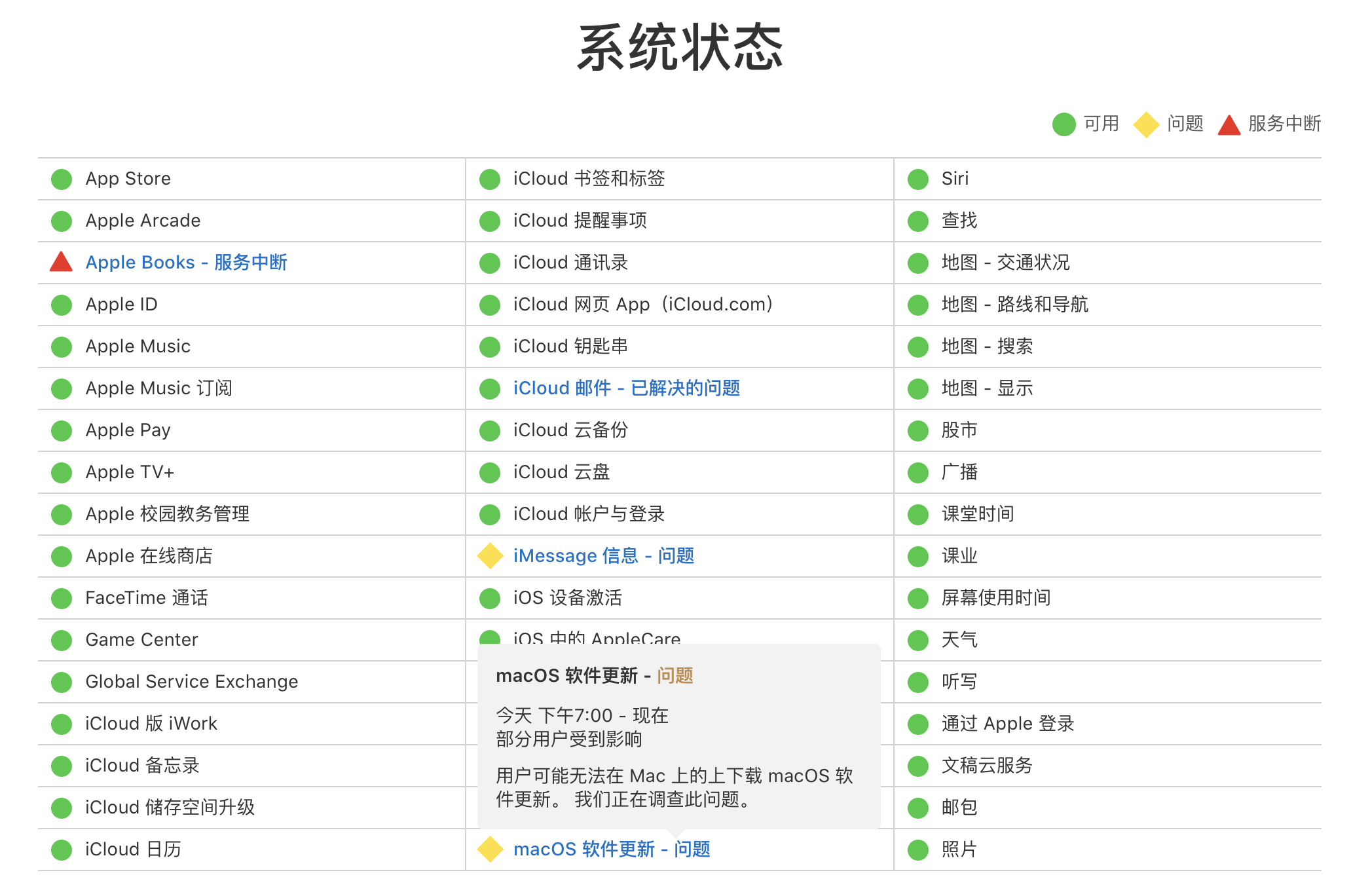Click green dot next to iCloud 邮件
Image resolution: width=1370 pixels, height=896 pixels.
tap(490, 388)
